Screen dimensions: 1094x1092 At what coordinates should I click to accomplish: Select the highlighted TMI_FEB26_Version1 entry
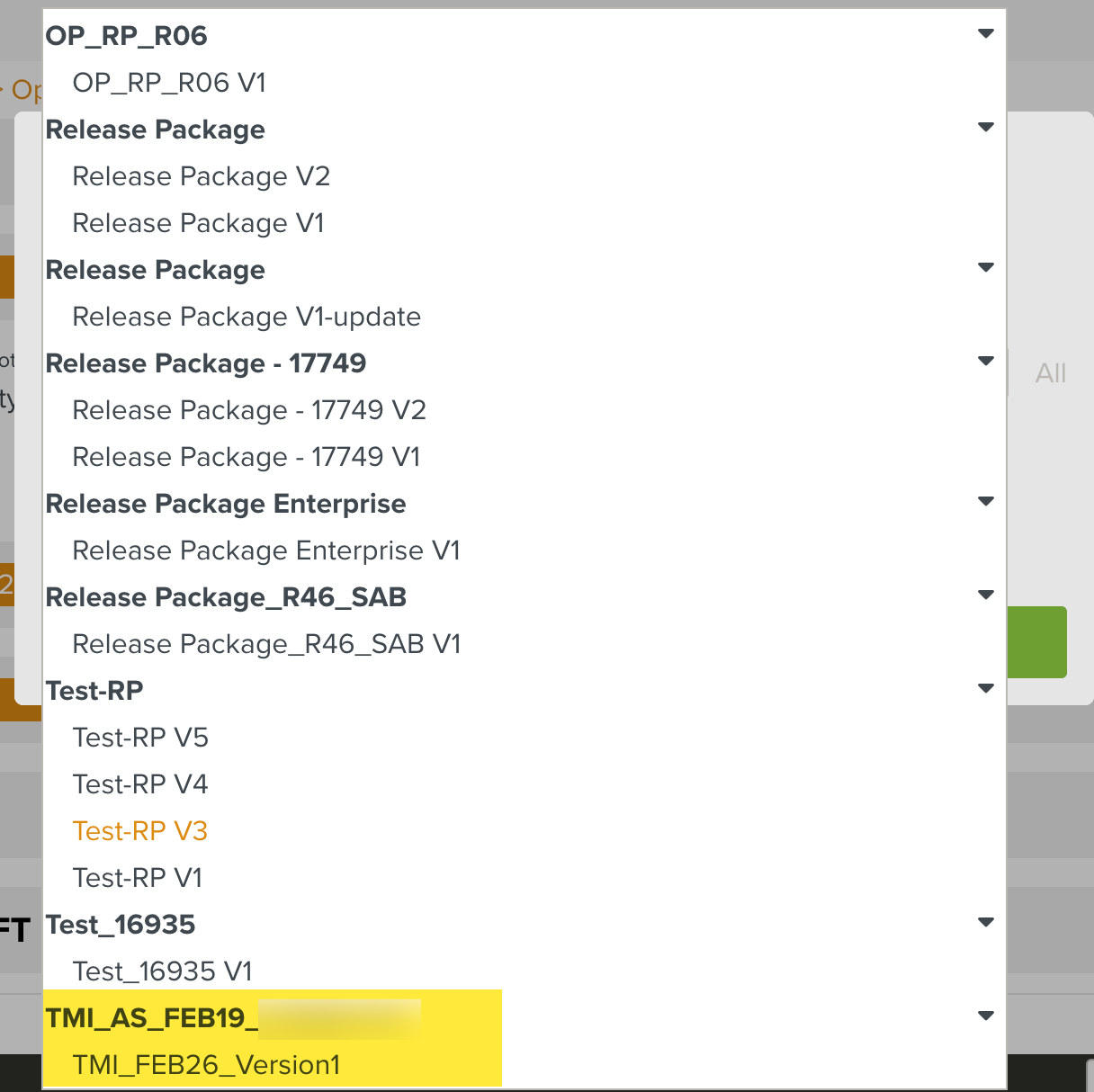(206, 1064)
